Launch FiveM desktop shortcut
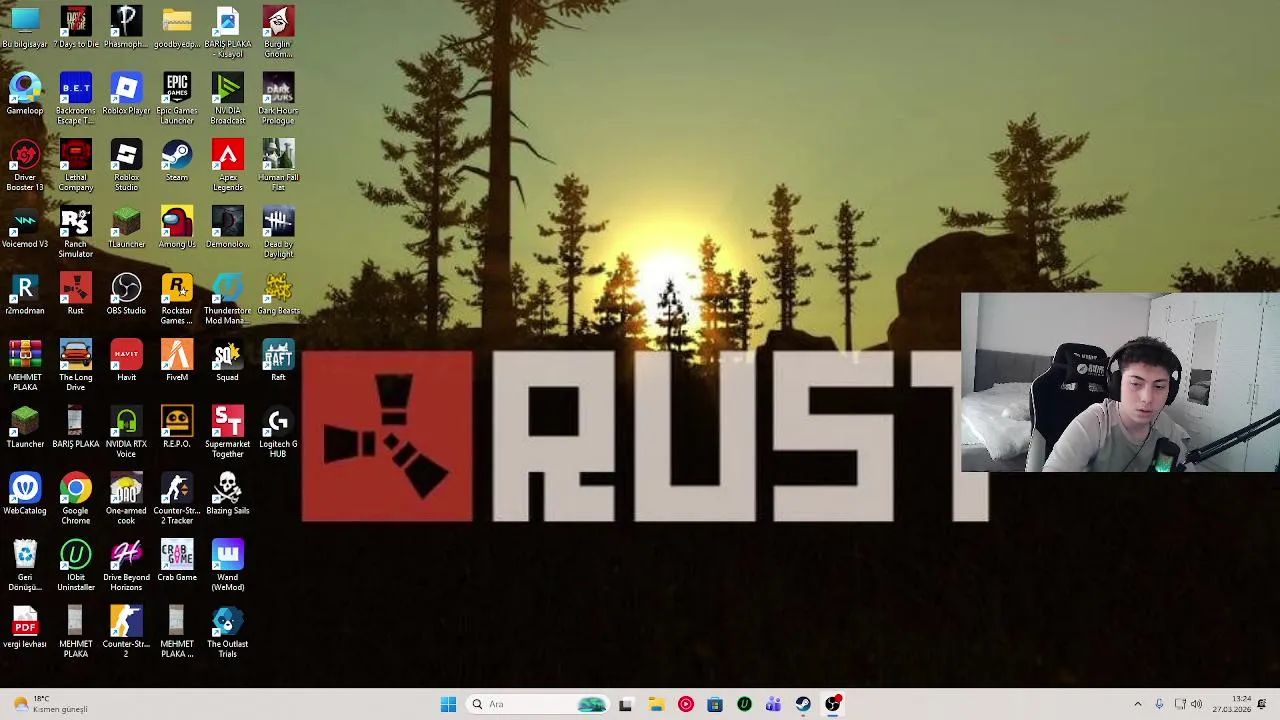This screenshot has width=1280, height=720. 177,361
